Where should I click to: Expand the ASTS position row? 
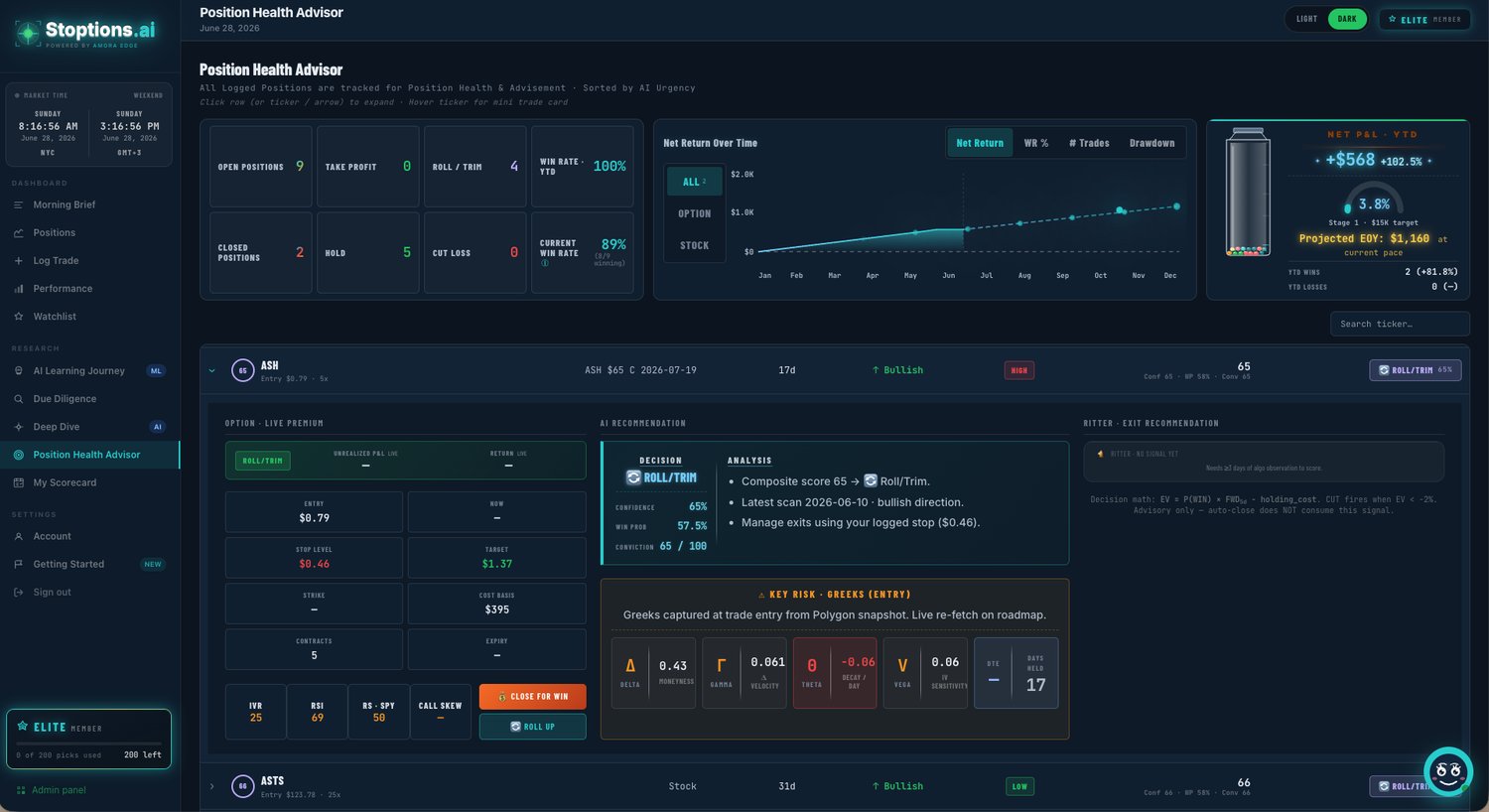(x=211, y=786)
